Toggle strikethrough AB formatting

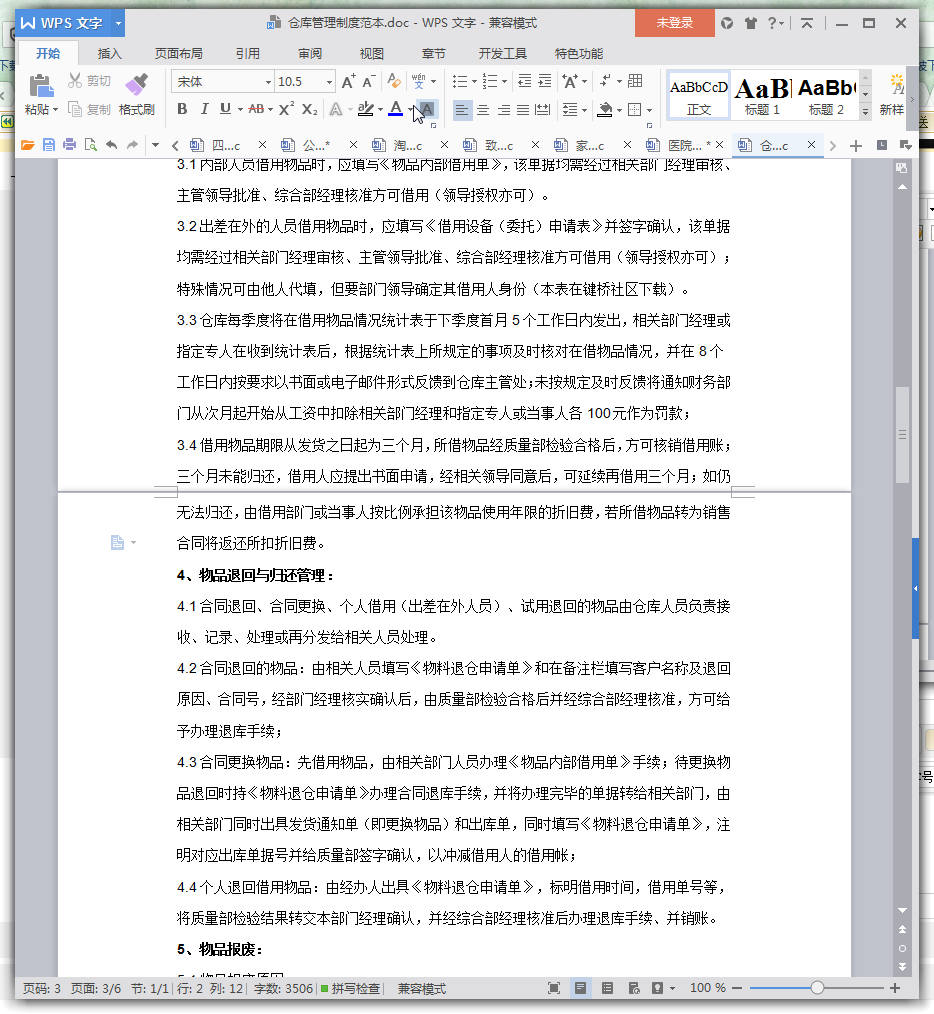(256, 109)
